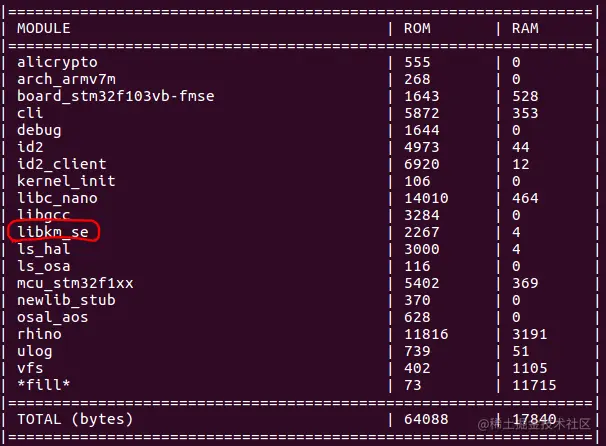Select ROM value 106 for kernel_init
The width and height of the screenshot is (606, 446).
pyautogui.click(x=417, y=181)
